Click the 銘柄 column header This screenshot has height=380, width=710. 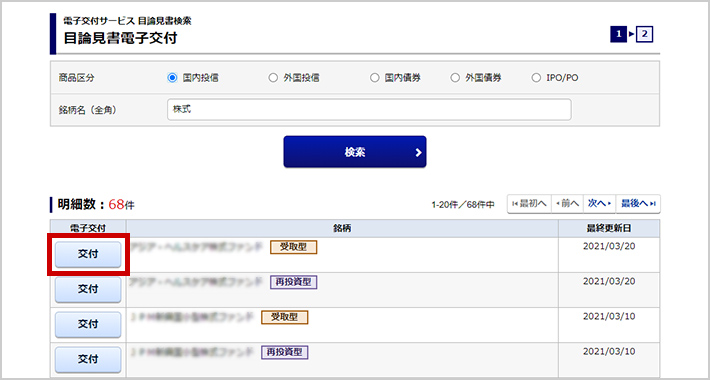click(342, 229)
